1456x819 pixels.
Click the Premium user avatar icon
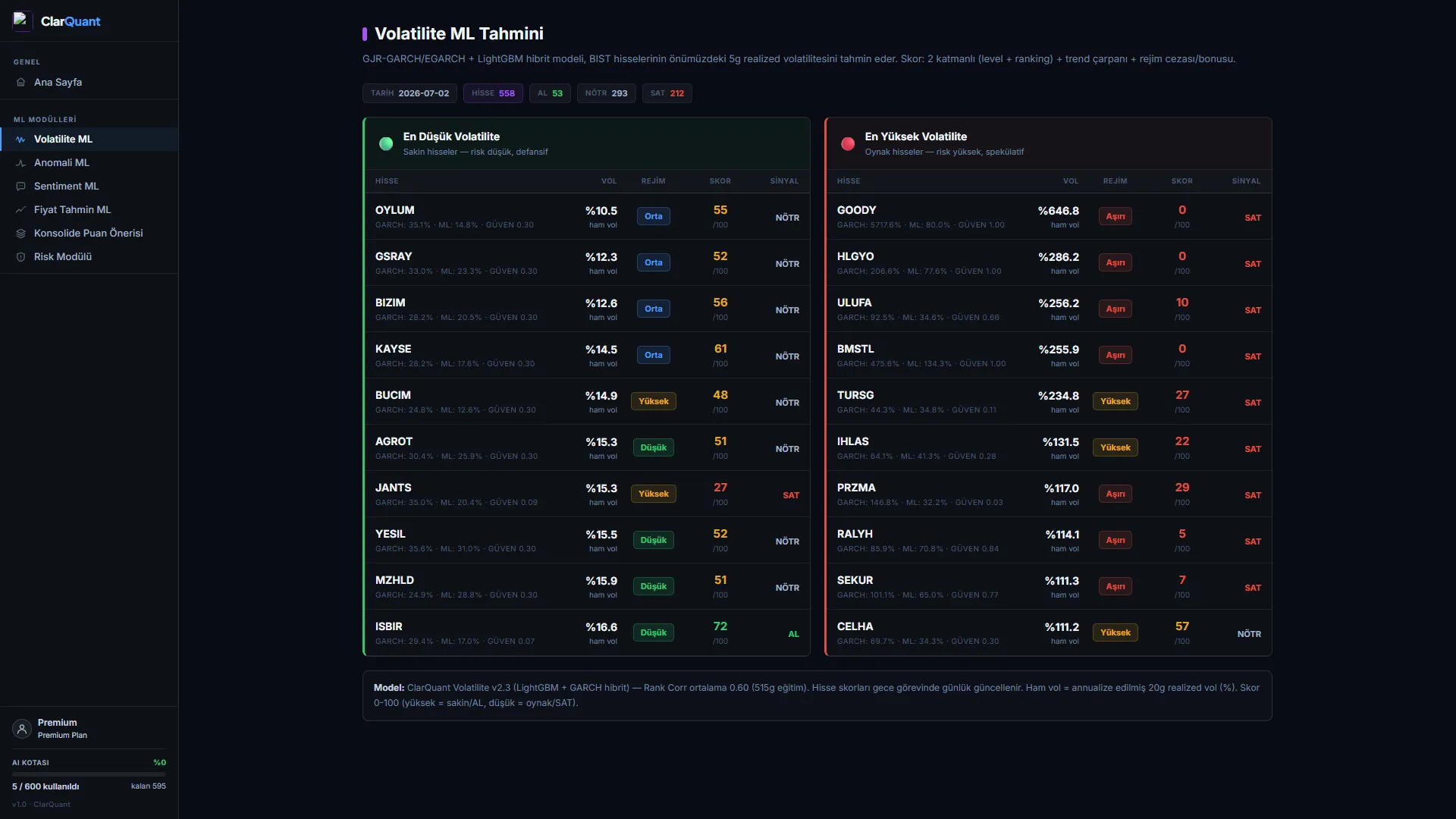[x=22, y=729]
